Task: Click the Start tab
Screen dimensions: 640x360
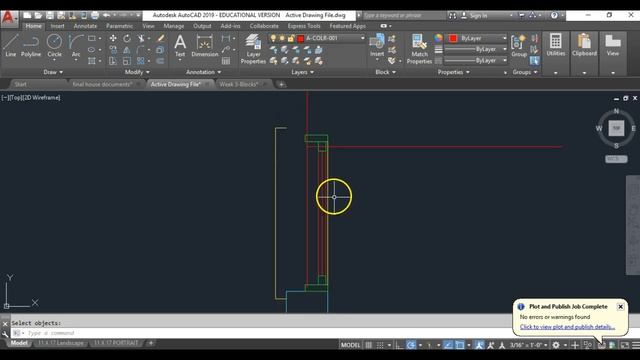Action: tap(20, 84)
